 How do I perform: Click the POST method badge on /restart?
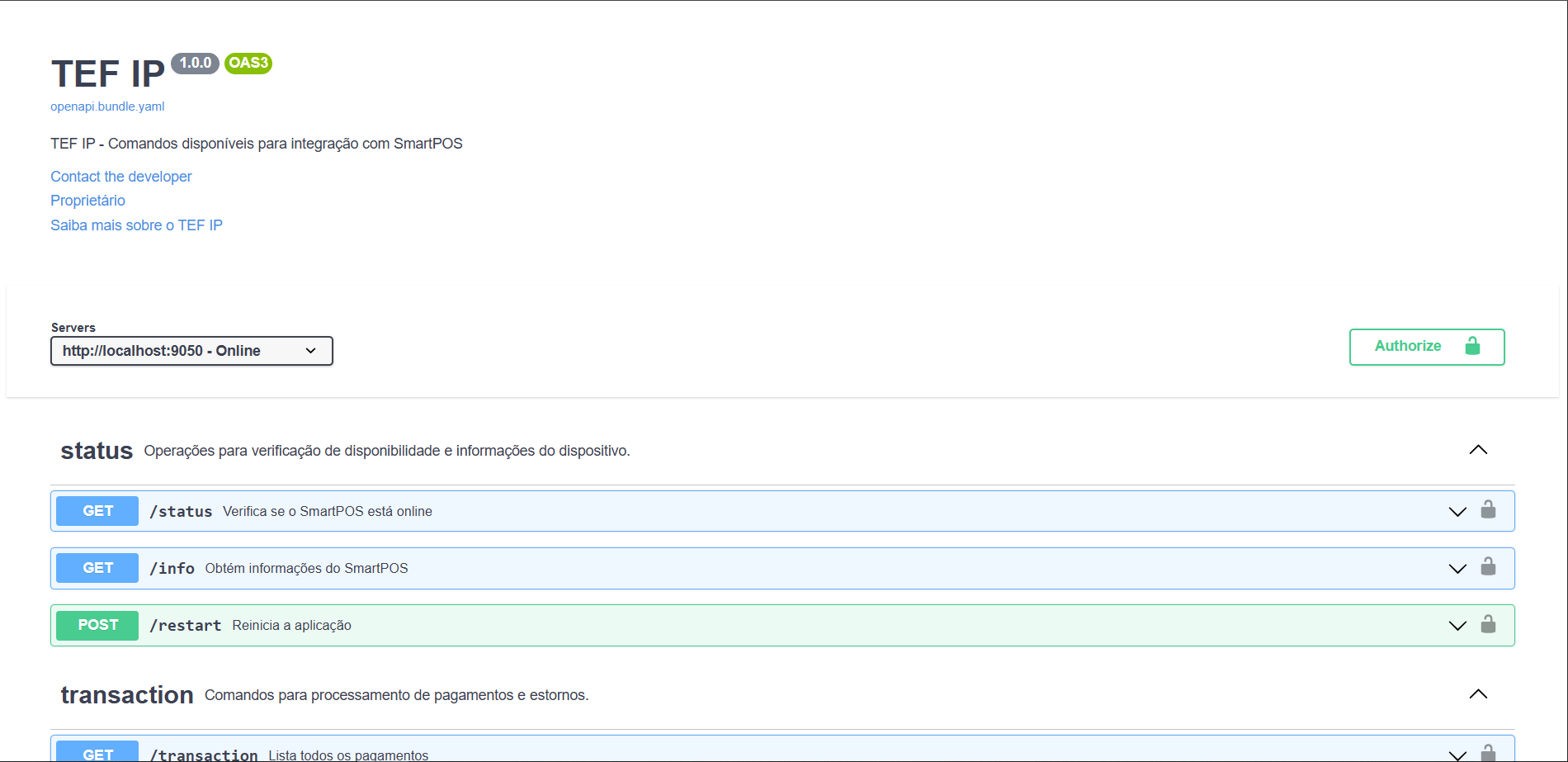click(x=97, y=625)
